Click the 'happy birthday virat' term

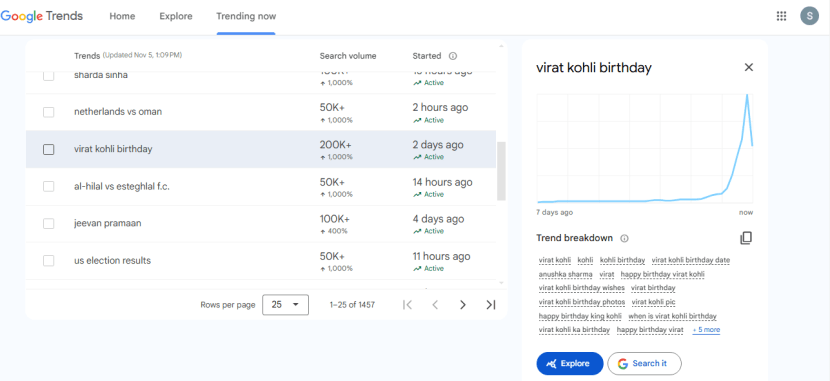[x=650, y=330]
